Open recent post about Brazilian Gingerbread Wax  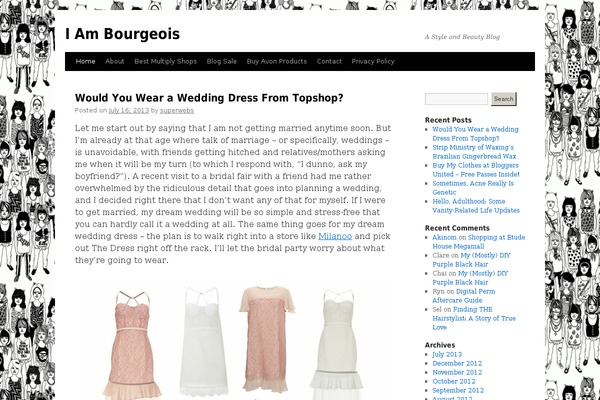pyautogui.click(x=474, y=152)
